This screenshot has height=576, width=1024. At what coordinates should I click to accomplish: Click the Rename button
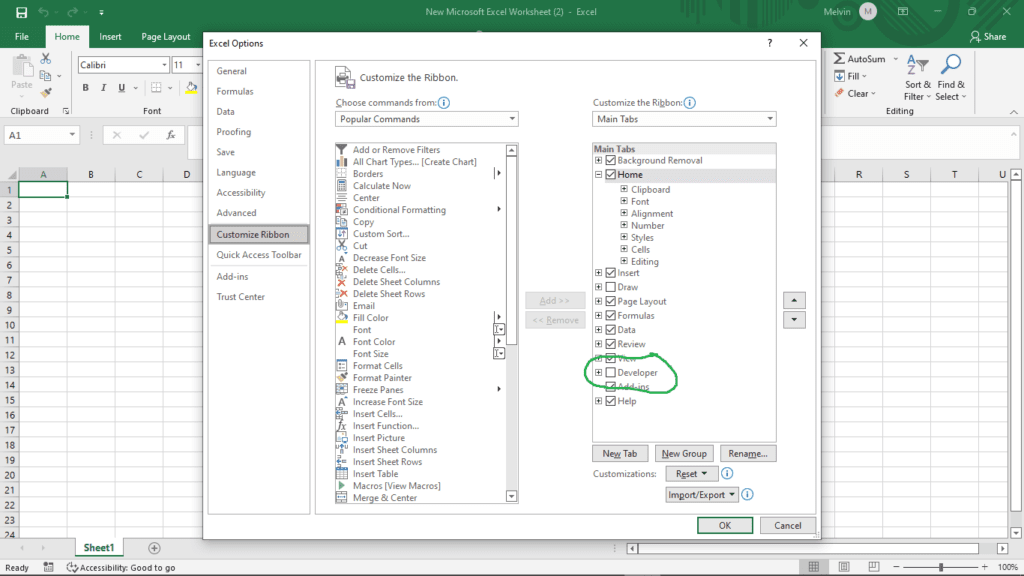[747, 452]
